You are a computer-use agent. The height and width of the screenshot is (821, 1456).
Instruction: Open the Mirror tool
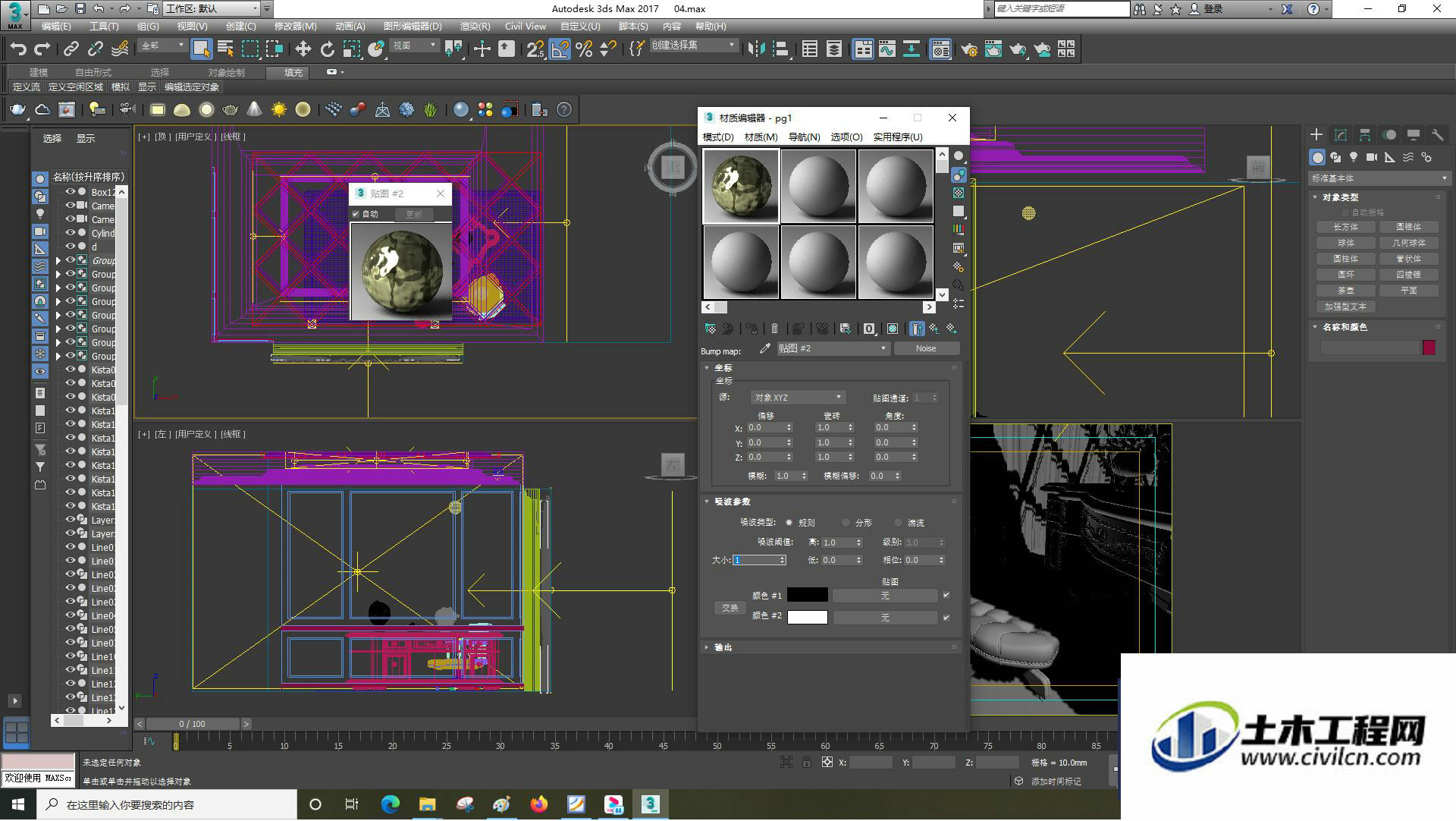[756, 49]
